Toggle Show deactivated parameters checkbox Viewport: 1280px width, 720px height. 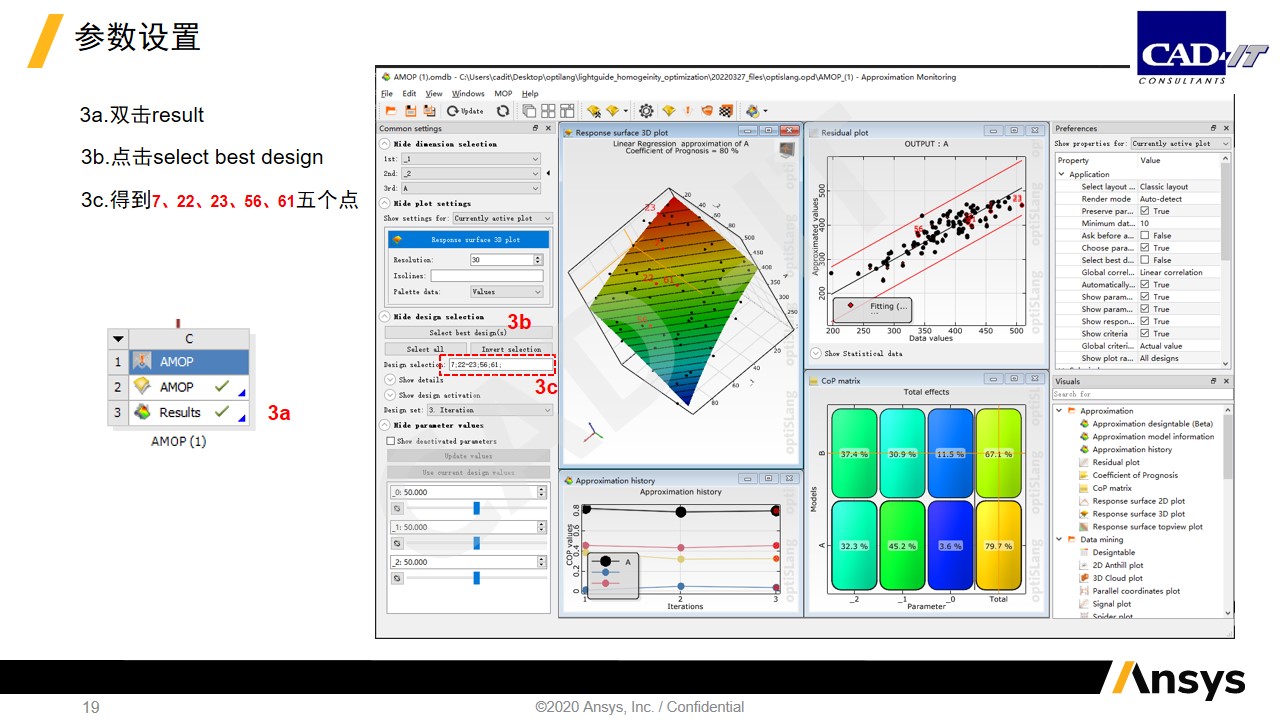point(391,441)
